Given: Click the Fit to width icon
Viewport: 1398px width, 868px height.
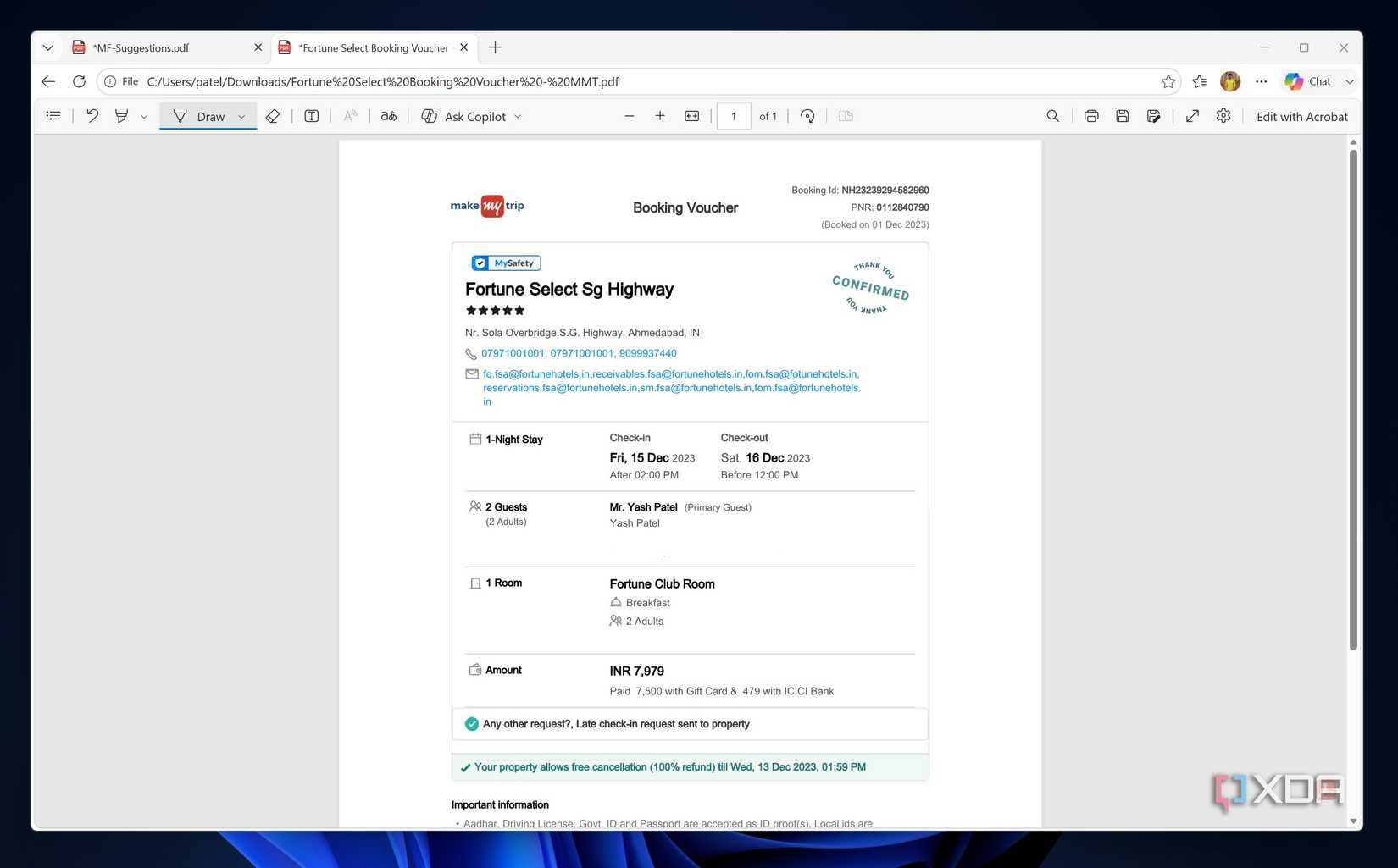Looking at the screenshot, I should (x=692, y=116).
